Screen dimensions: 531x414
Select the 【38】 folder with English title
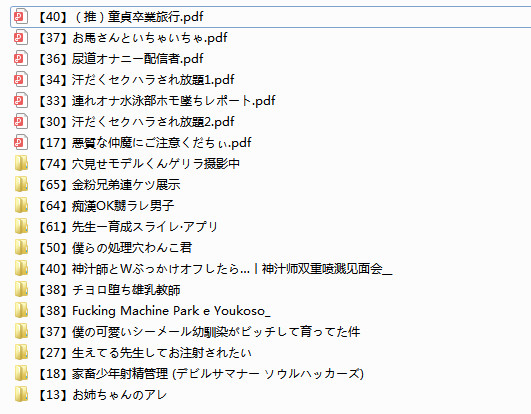click(153, 310)
